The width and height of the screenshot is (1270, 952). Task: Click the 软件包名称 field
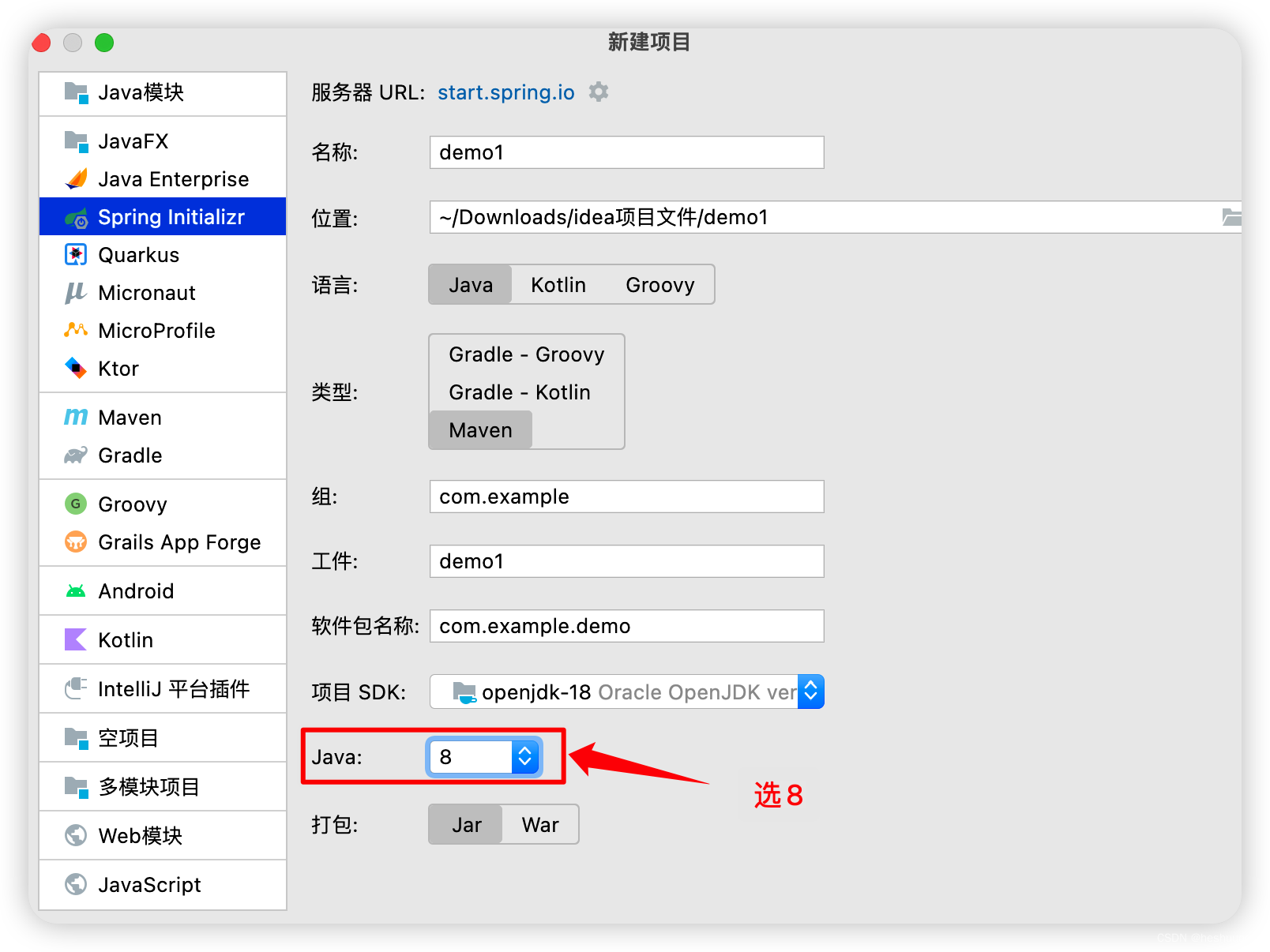click(x=626, y=626)
